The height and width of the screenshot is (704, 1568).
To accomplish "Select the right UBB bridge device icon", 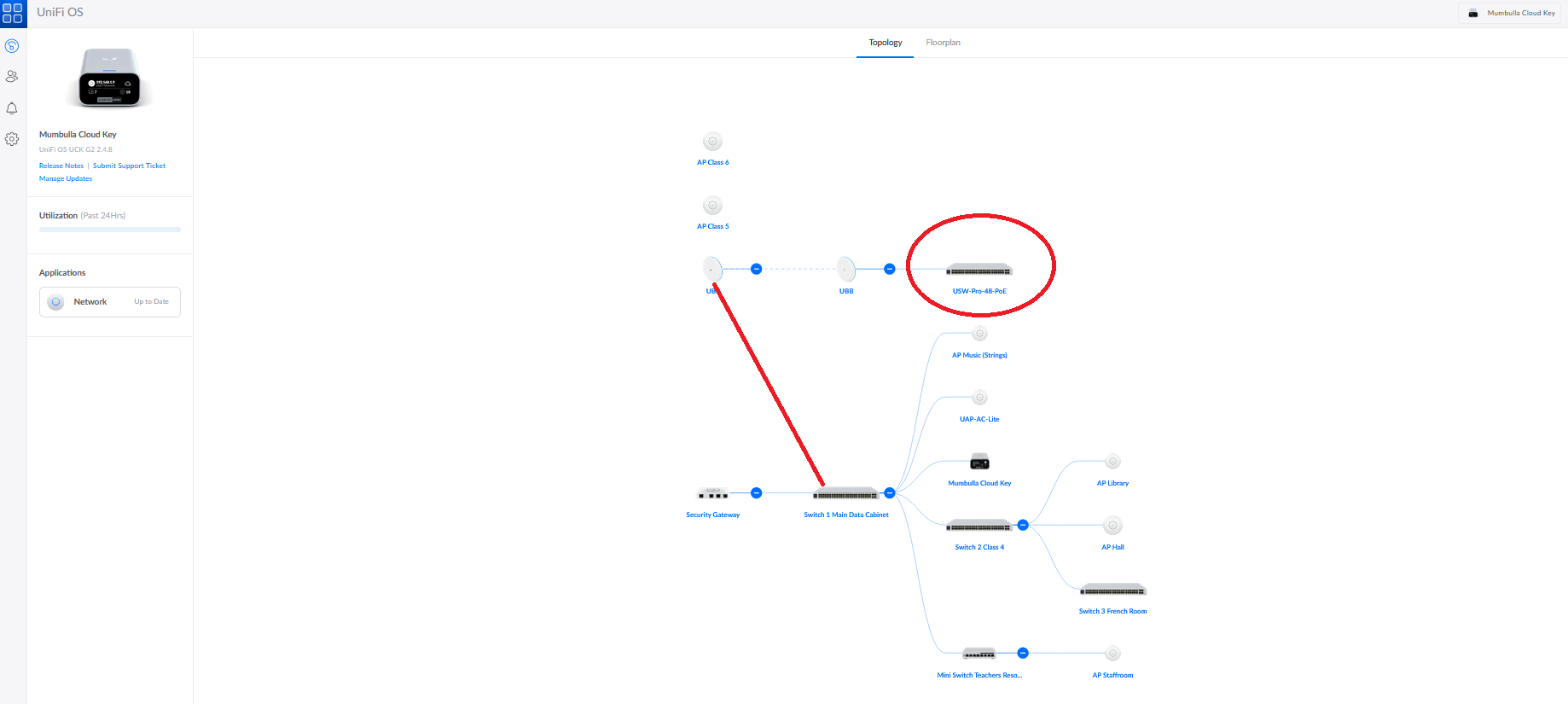I will click(846, 270).
